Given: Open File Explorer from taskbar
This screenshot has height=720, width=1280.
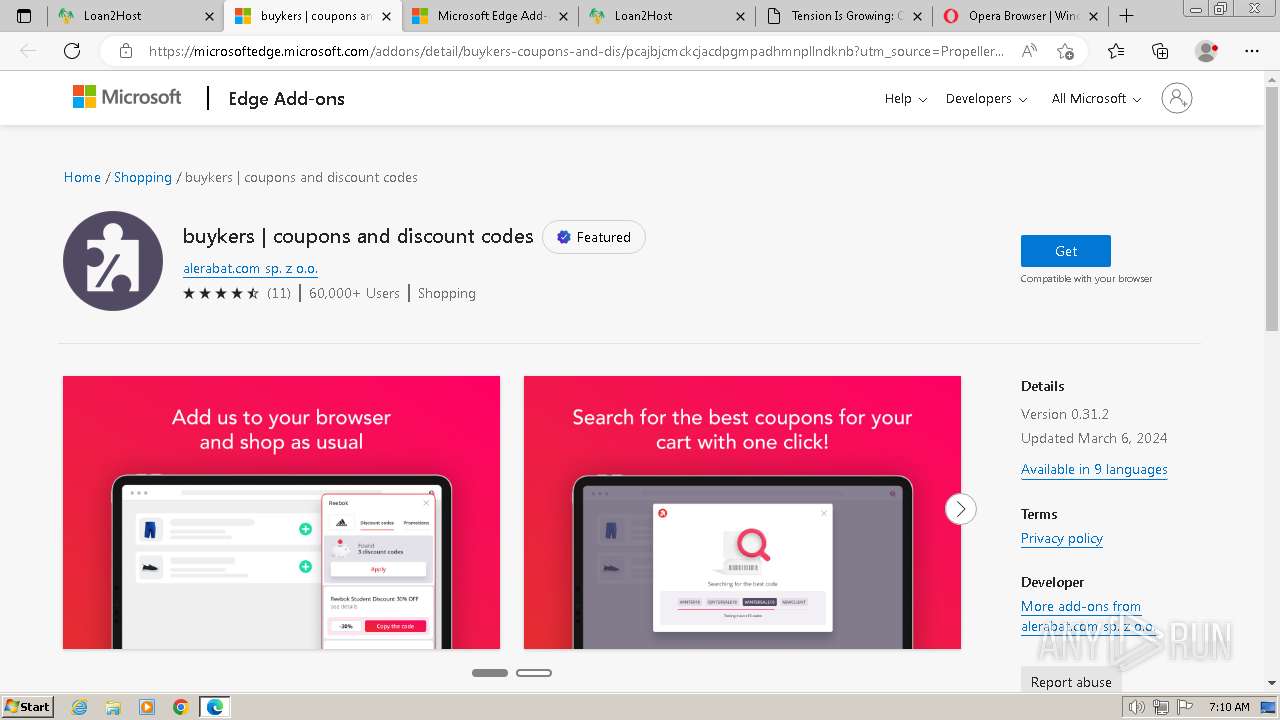Looking at the screenshot, I should (113, 707).
